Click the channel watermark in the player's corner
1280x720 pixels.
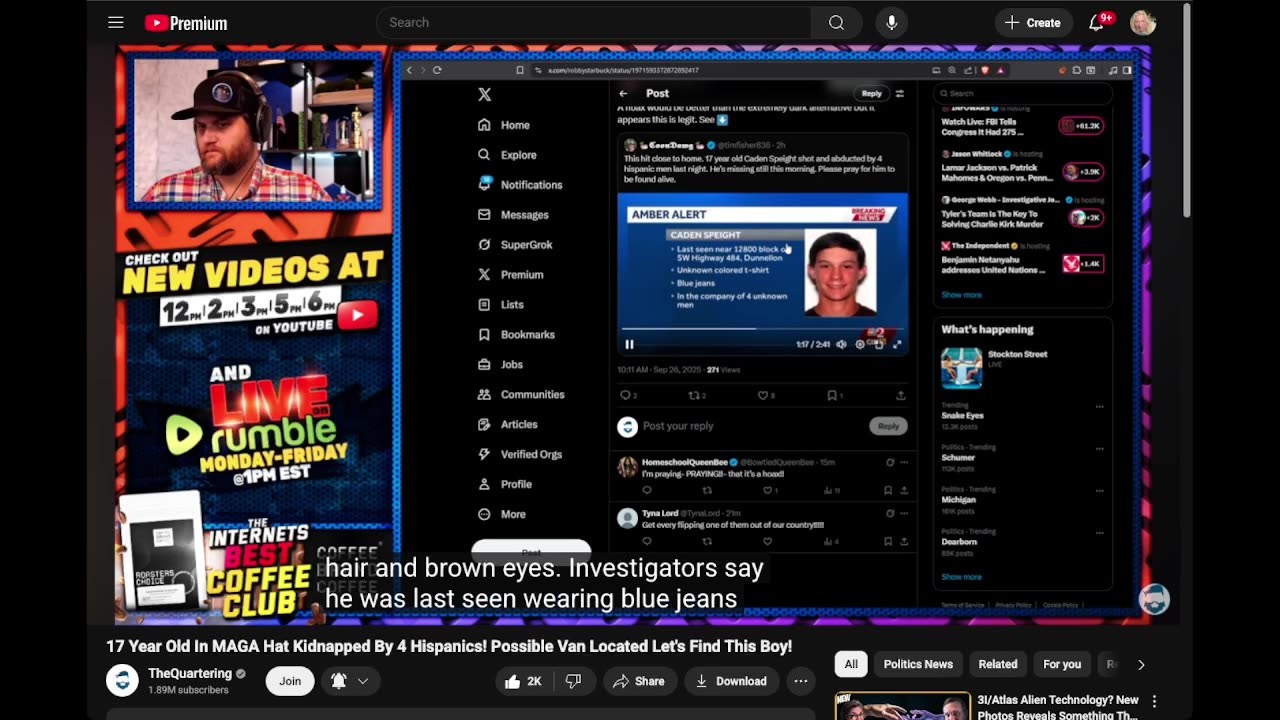click(x=1154, y=598)
